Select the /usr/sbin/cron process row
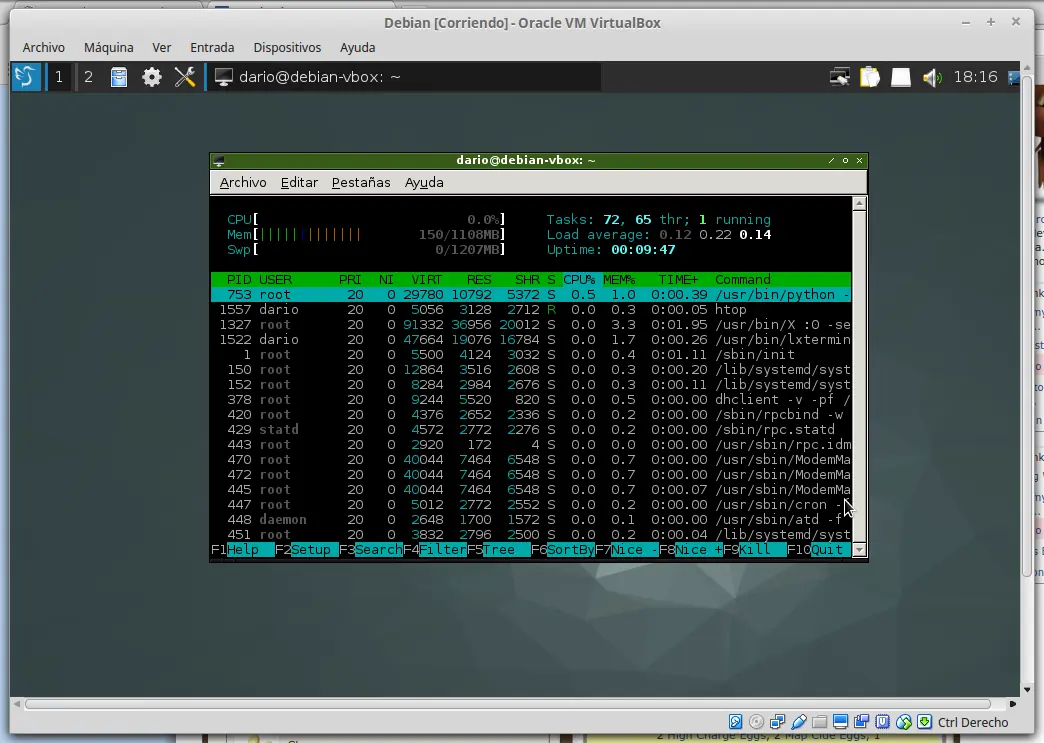The width and height of the screenshot is (1044, 743). pos(531,505)
